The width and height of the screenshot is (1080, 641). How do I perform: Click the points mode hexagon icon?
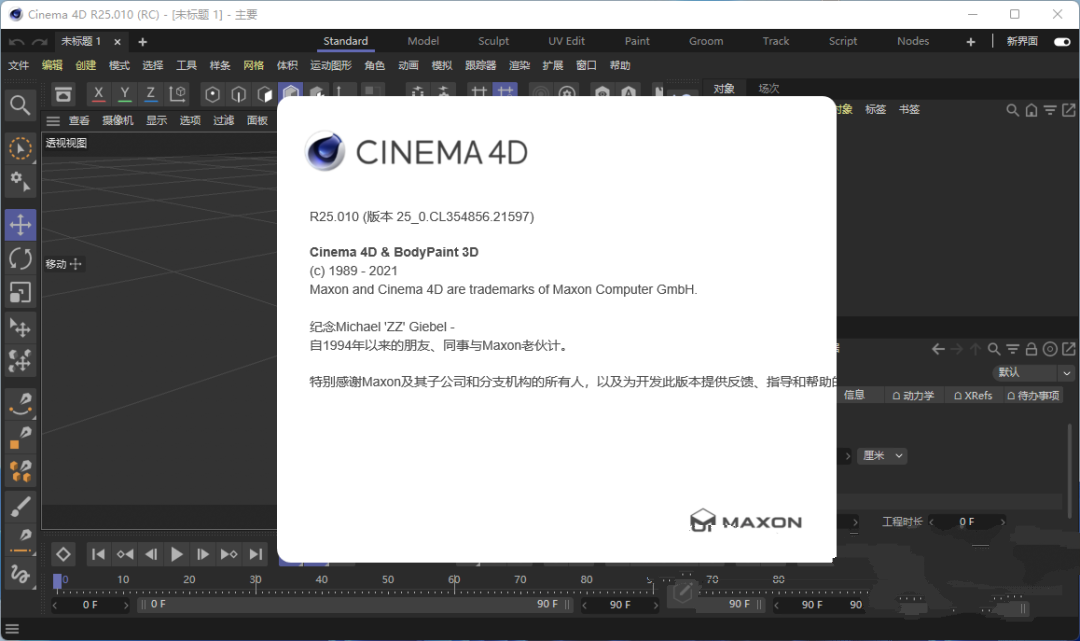(x=213, y=94)
